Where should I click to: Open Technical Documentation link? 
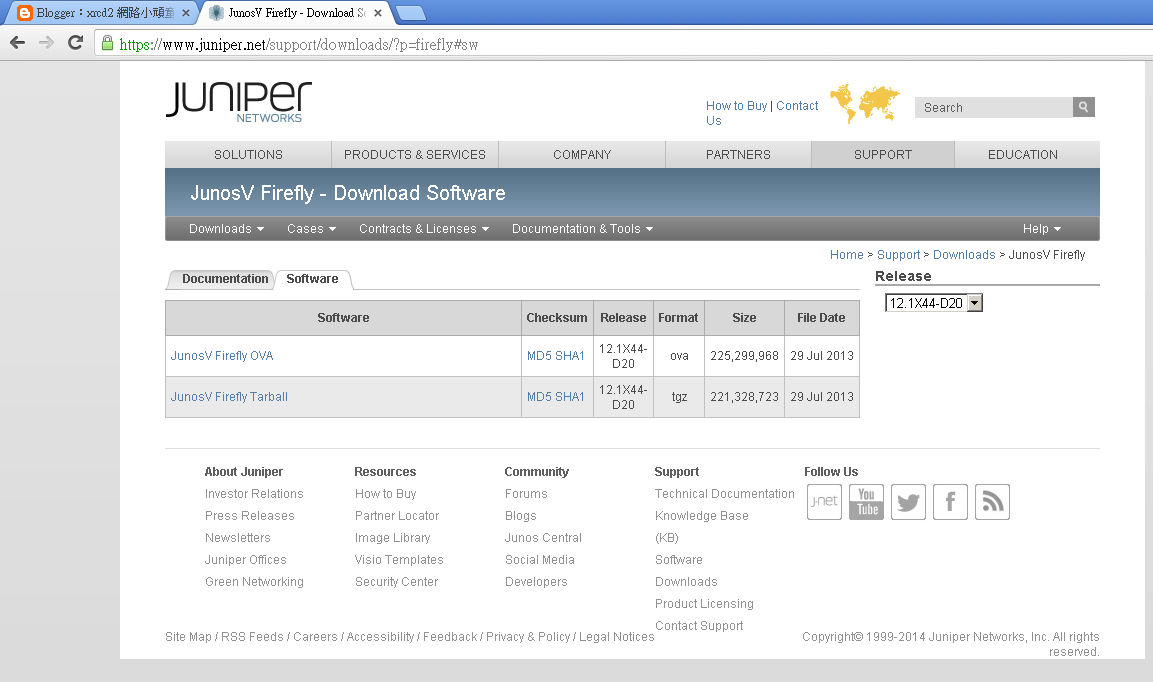click(725, 494)
